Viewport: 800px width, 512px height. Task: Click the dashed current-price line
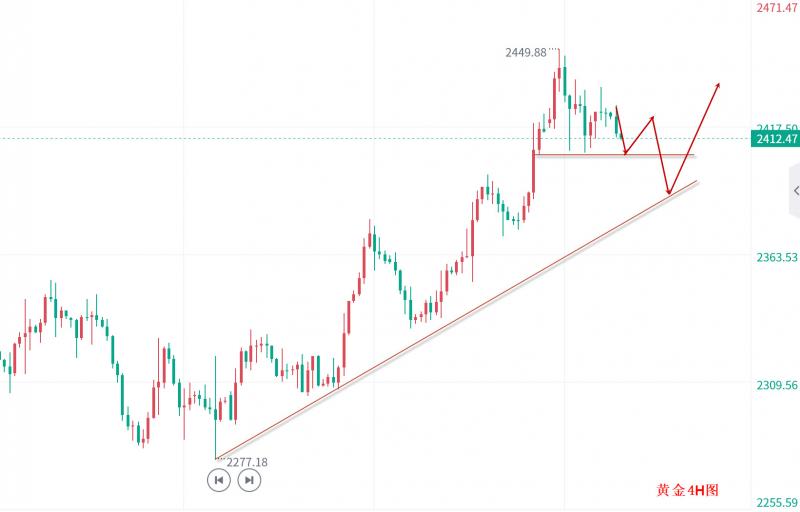point(300,138)
